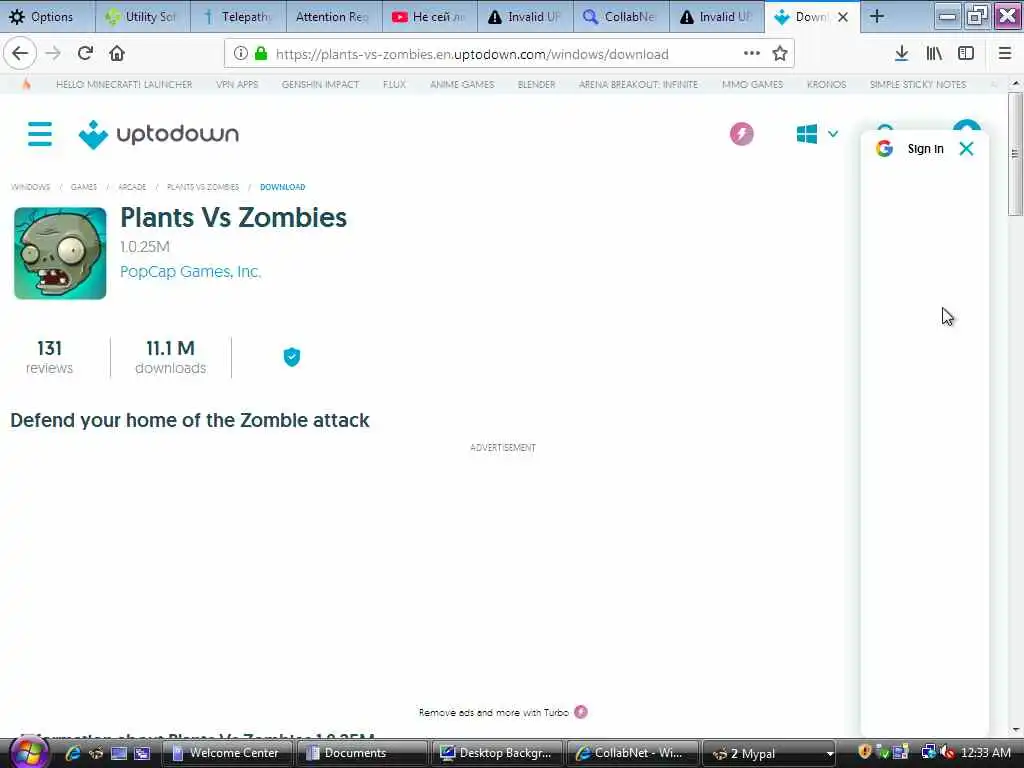Open CollabNet - Wi... taskbar button
The image size is (1024, 768).
[x=632, y=753]
